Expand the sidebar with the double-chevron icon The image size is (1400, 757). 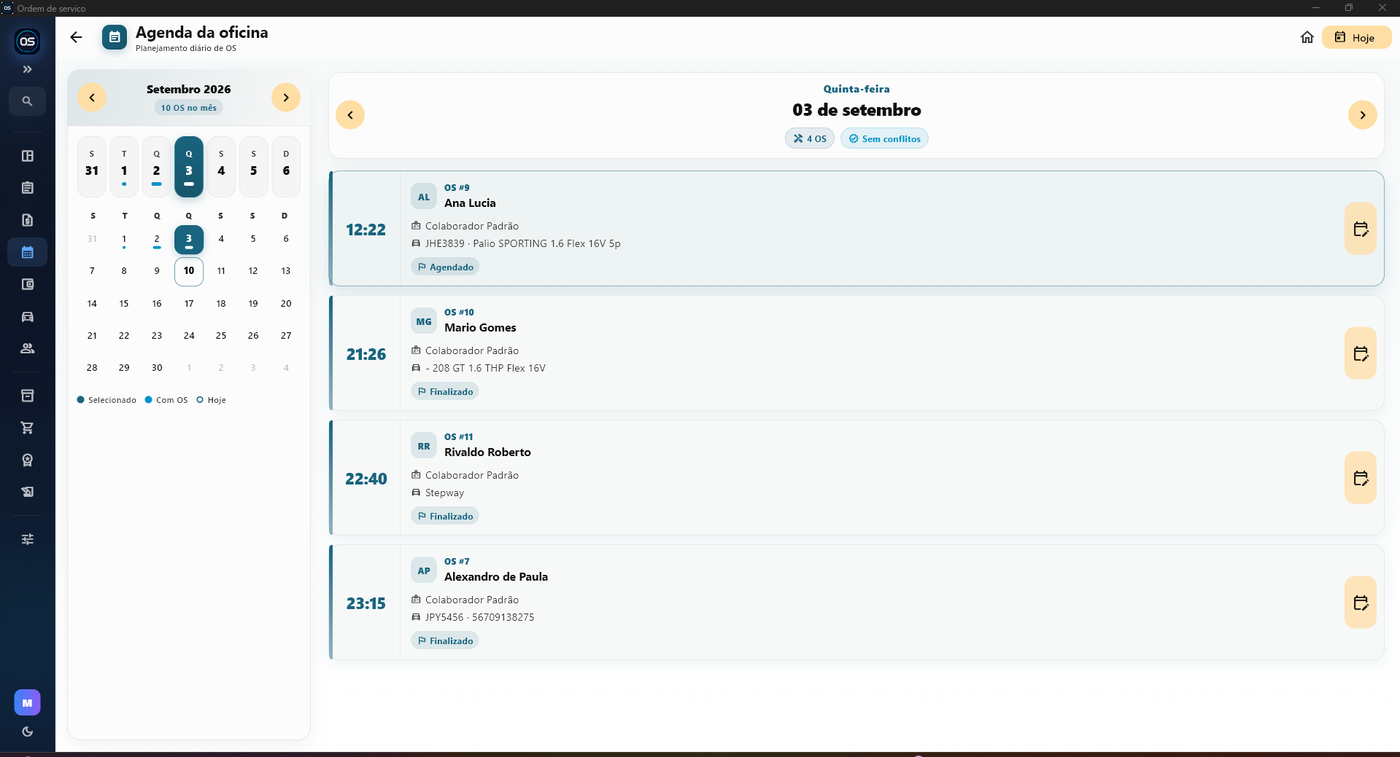click(x=27, y=70)
